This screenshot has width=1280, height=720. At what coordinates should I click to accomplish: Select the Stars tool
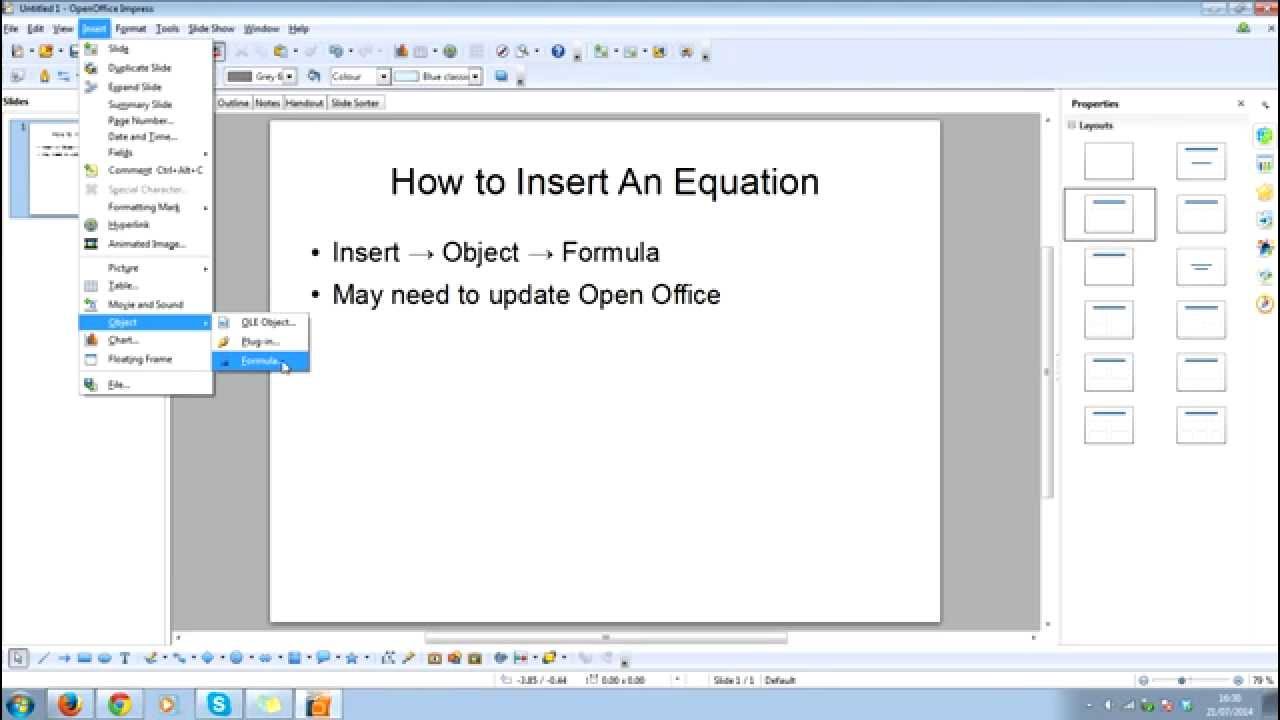[x=351, y=658]
